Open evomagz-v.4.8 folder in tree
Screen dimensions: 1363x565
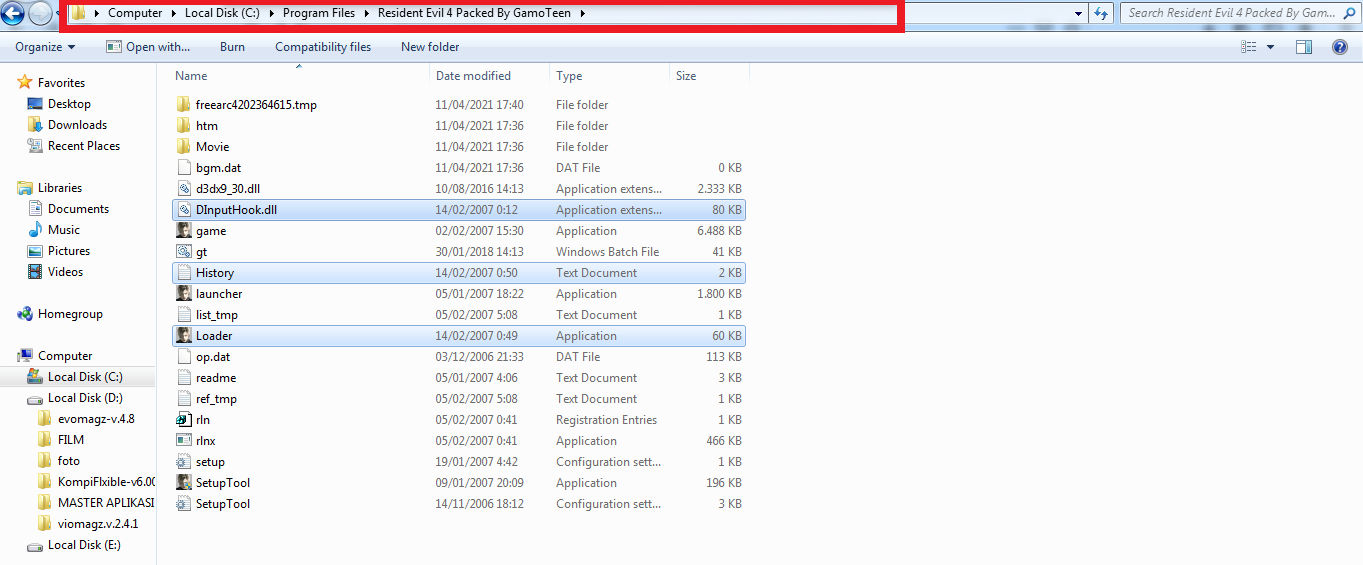click(96, 419)
